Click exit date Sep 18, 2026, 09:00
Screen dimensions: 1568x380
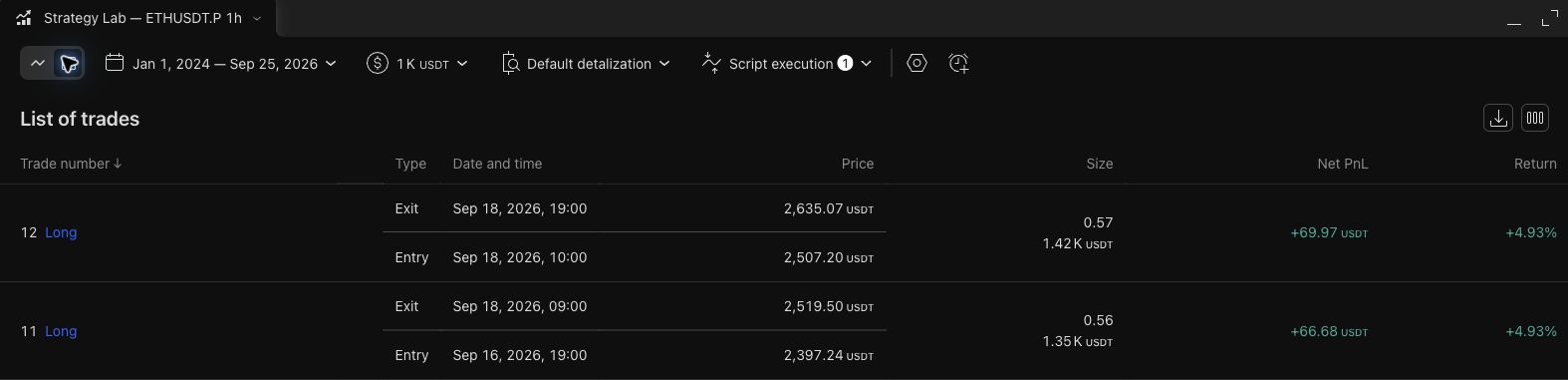coord(520,306)
